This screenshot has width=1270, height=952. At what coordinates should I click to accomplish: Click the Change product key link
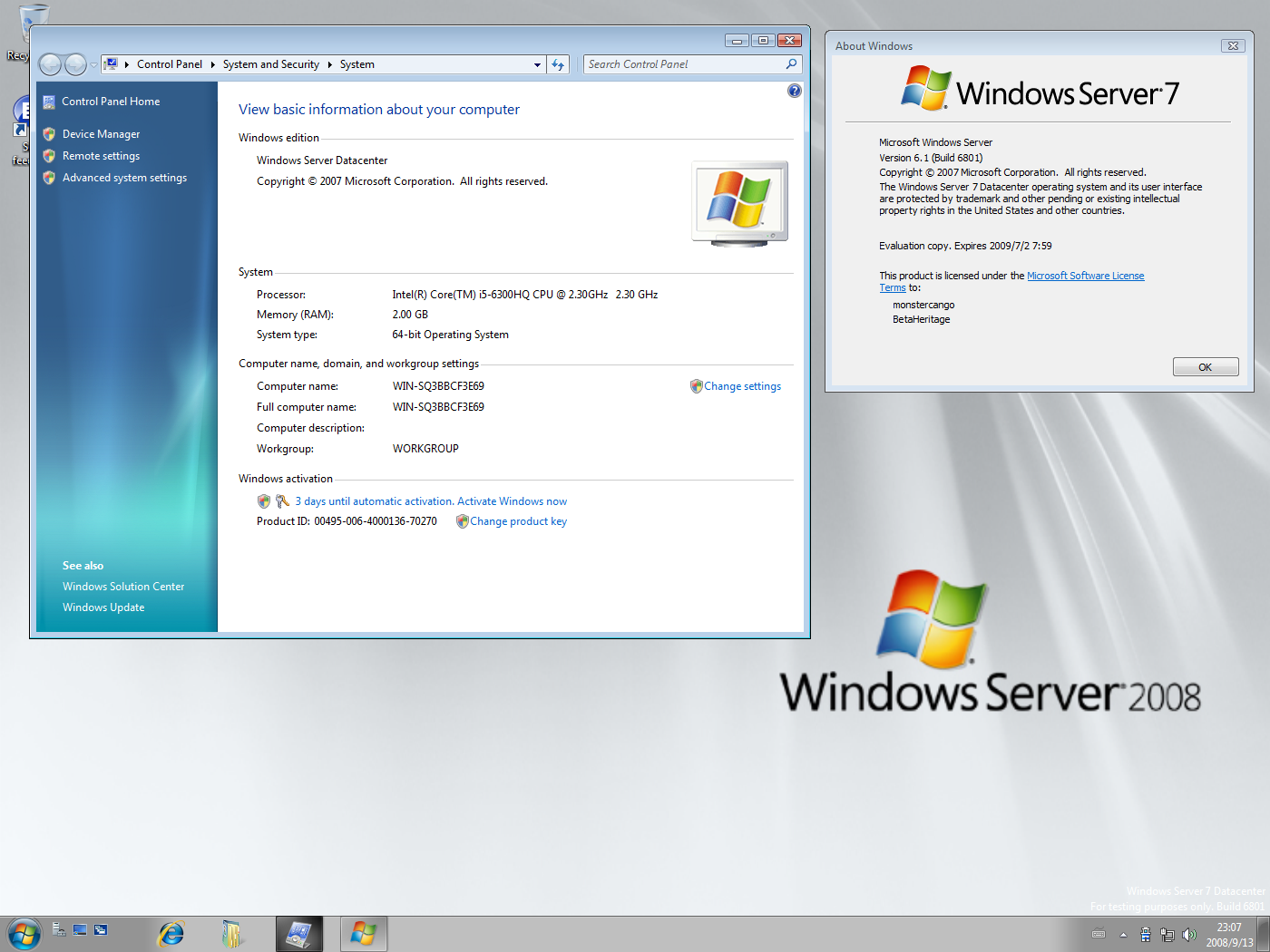click(518, 521)
